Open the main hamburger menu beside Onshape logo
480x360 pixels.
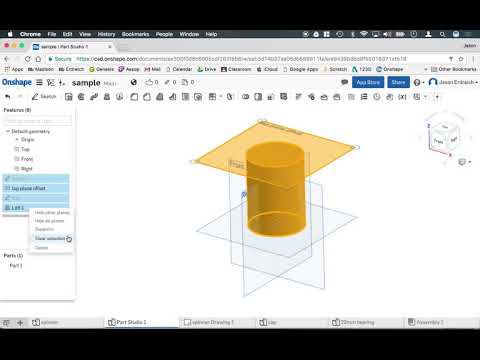39,82
